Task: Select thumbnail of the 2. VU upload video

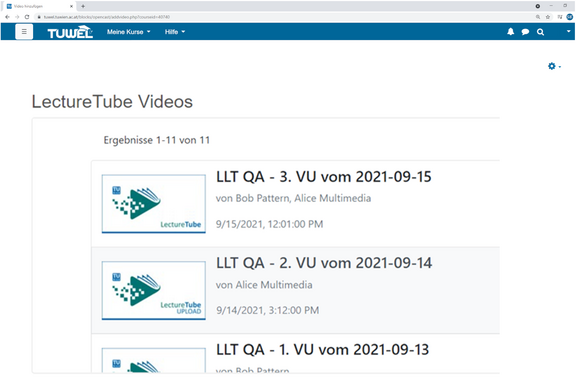Action: tap(154, 290)
